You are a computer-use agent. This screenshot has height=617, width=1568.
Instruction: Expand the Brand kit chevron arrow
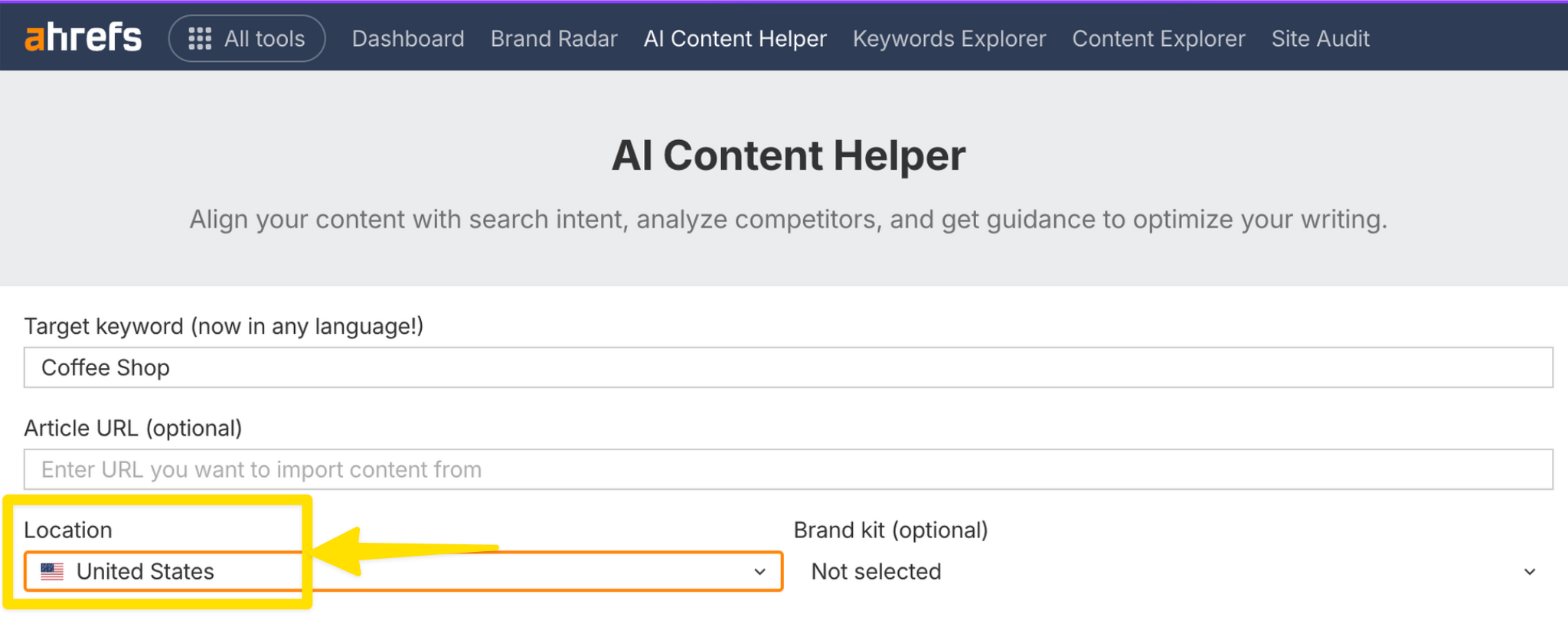click(x=1529, y=572)
